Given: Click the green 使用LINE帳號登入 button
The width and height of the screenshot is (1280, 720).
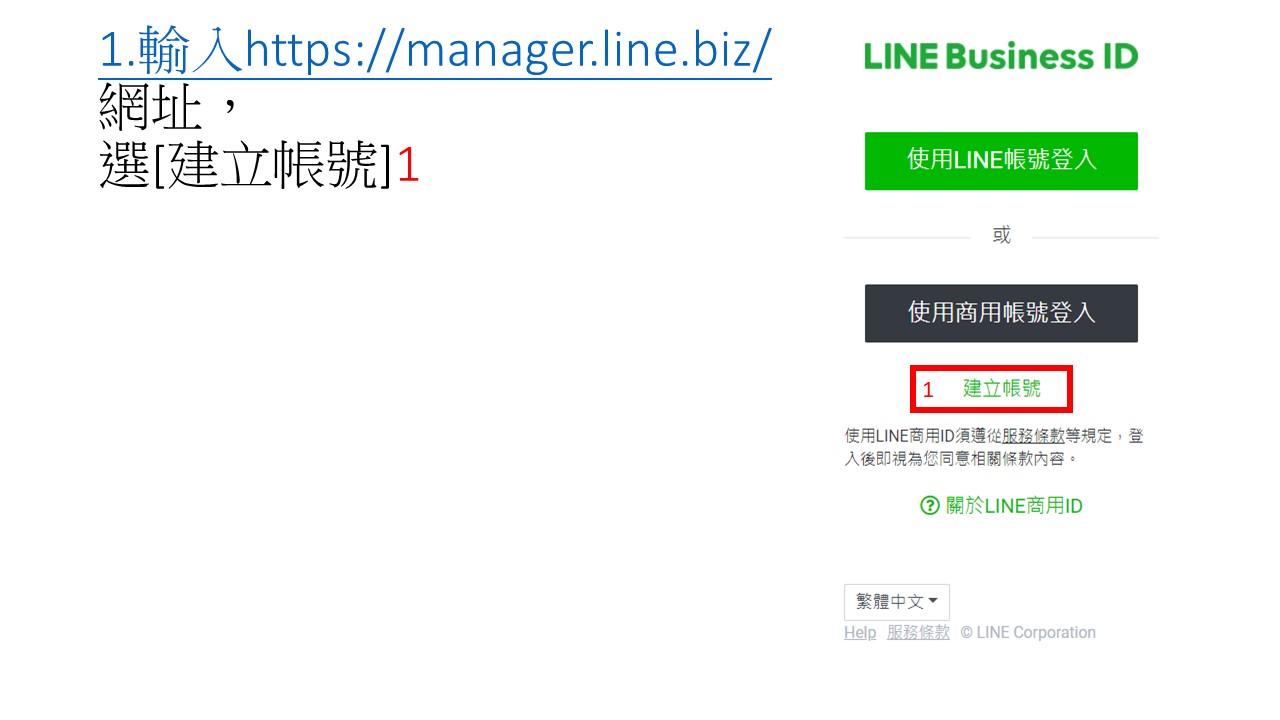Looking at the screenshot, I should 1001,161.
